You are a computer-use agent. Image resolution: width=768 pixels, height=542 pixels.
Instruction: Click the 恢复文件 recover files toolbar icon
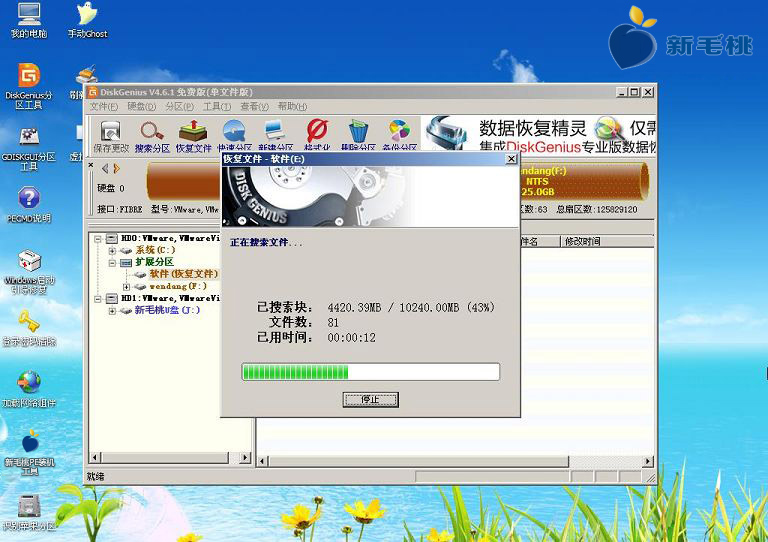pos(193,136)
